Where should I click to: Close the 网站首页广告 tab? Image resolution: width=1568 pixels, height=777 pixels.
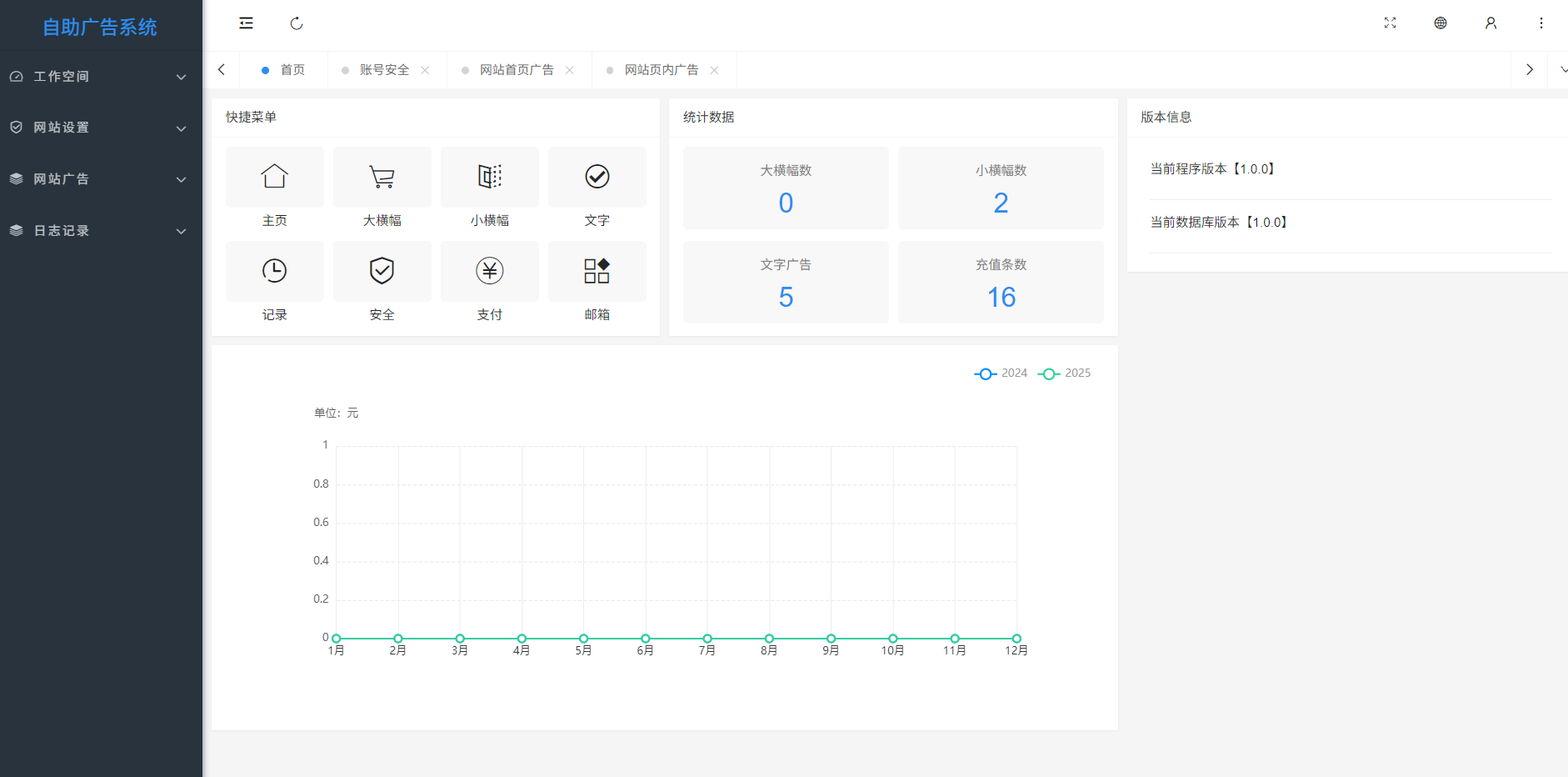(x=569, y=70)
